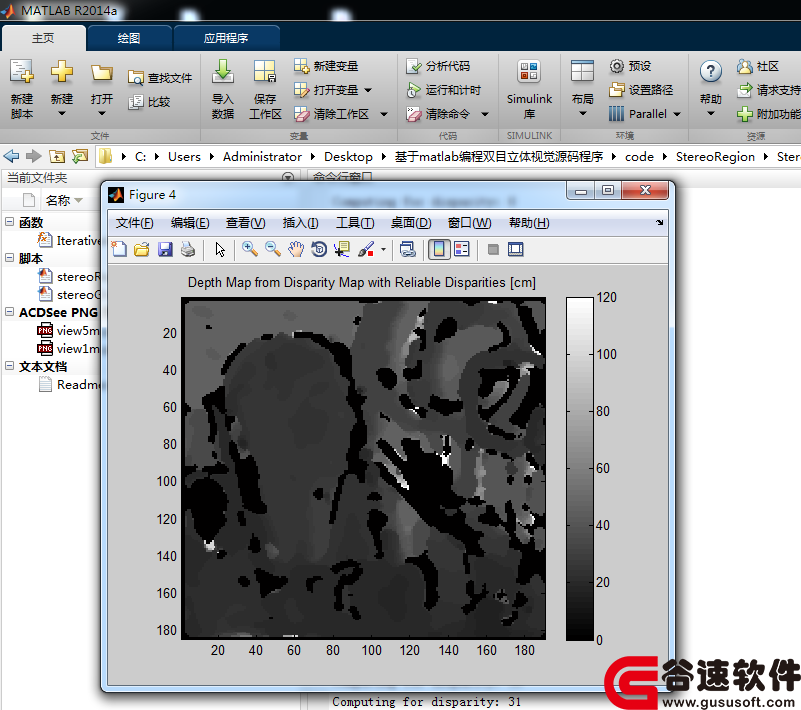
Task: Click the Up One Level folder button
Action: [x=57, y=156]
